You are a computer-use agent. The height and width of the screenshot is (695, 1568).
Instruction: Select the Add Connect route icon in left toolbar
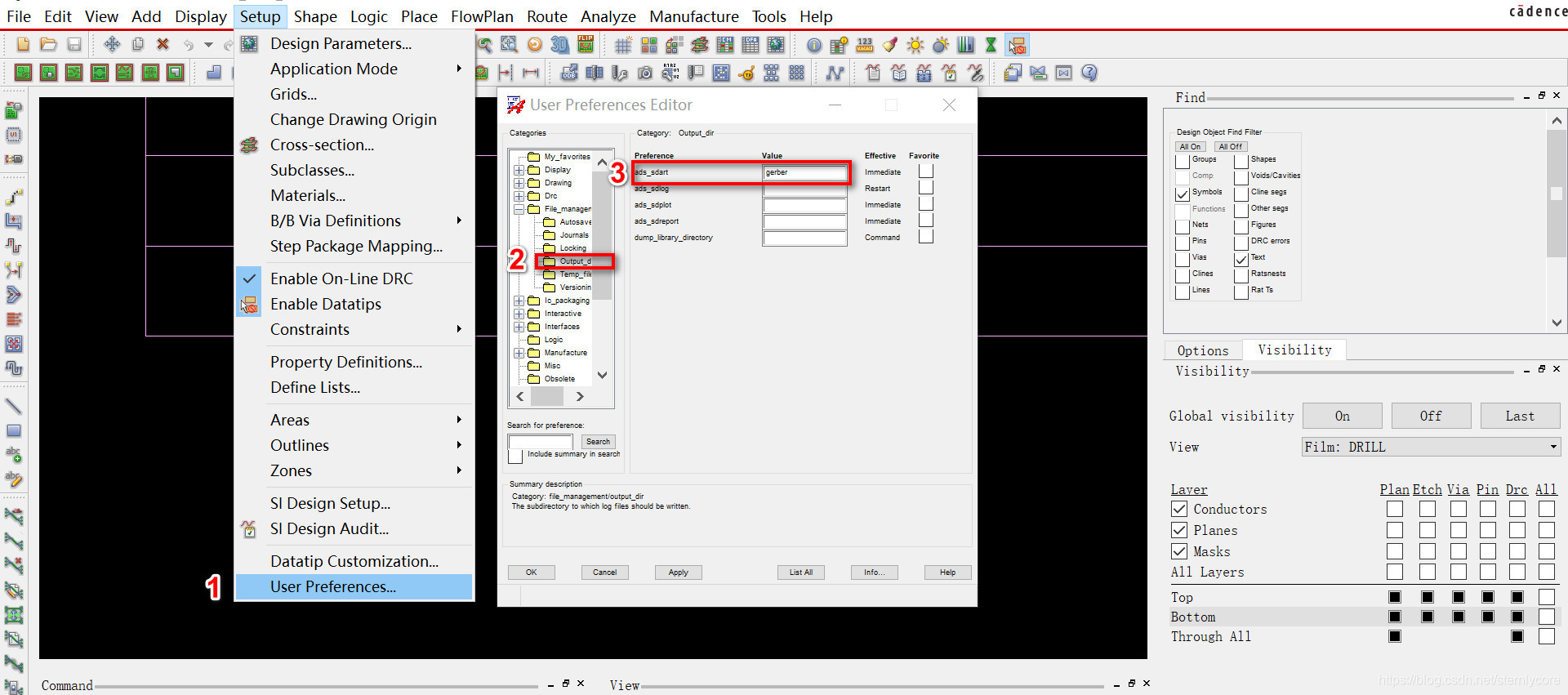tap(14, 197)
